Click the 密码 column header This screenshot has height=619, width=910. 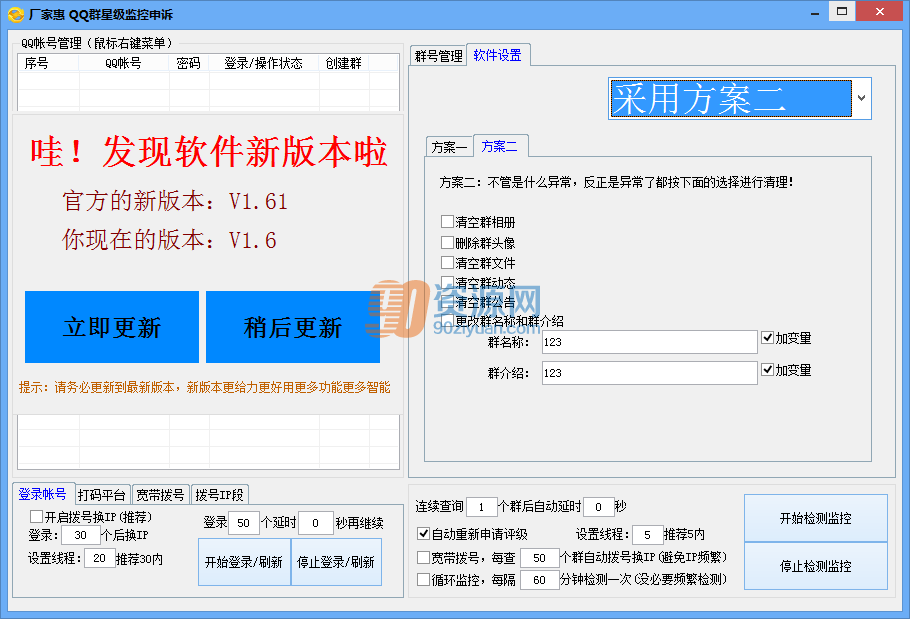[x=189, y=63]
